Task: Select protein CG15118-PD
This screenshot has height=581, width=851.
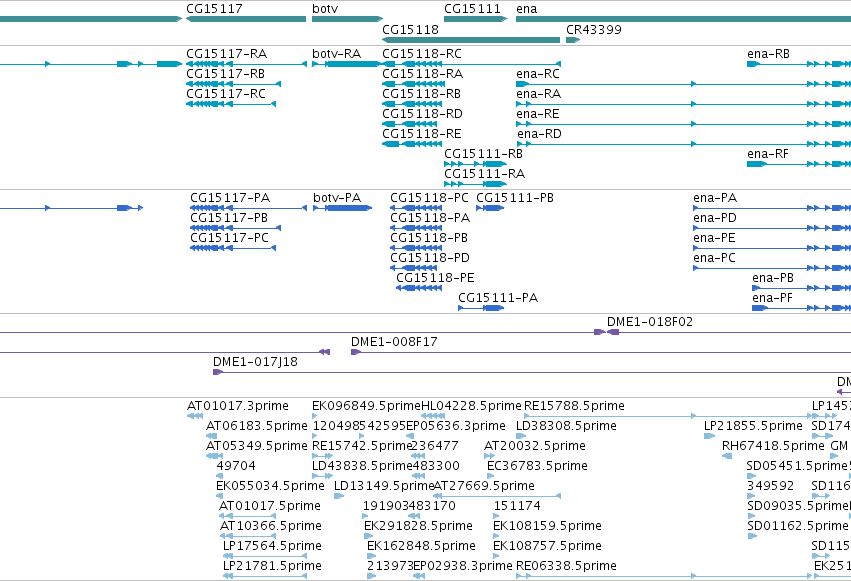Action: (x=430, y=258)
